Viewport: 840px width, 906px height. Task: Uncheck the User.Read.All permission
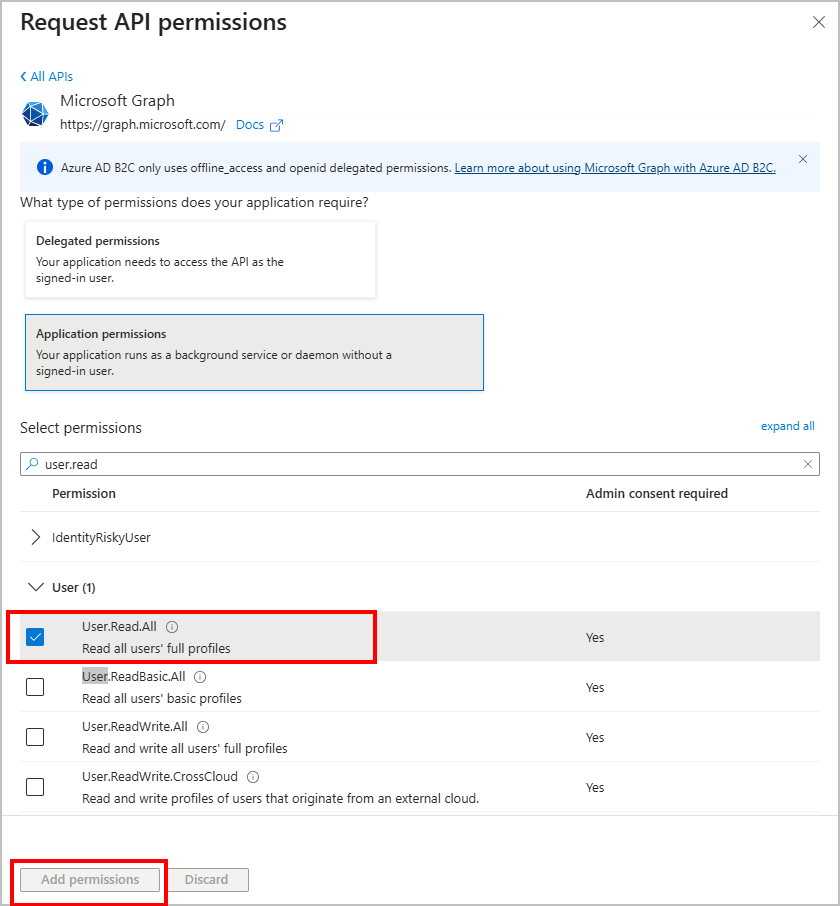(34, 637)
